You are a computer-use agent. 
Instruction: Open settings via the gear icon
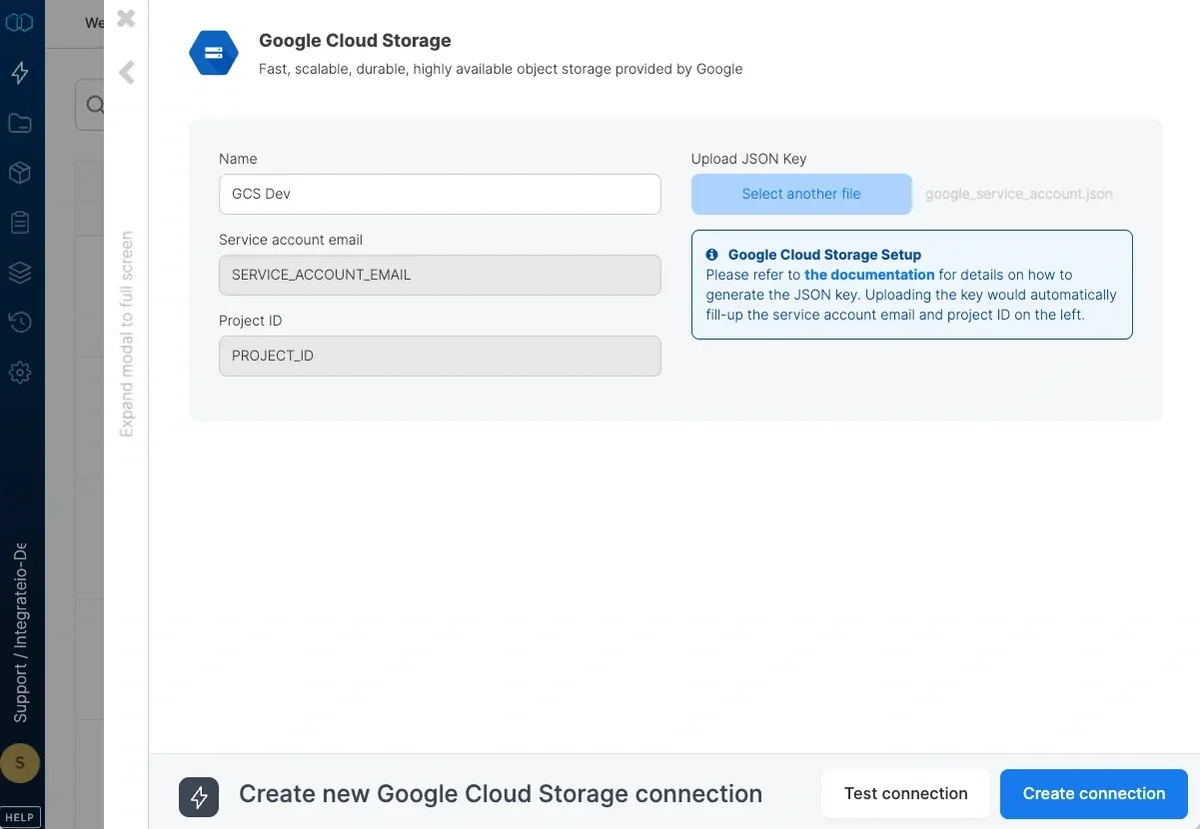click(x=20, y=372)
